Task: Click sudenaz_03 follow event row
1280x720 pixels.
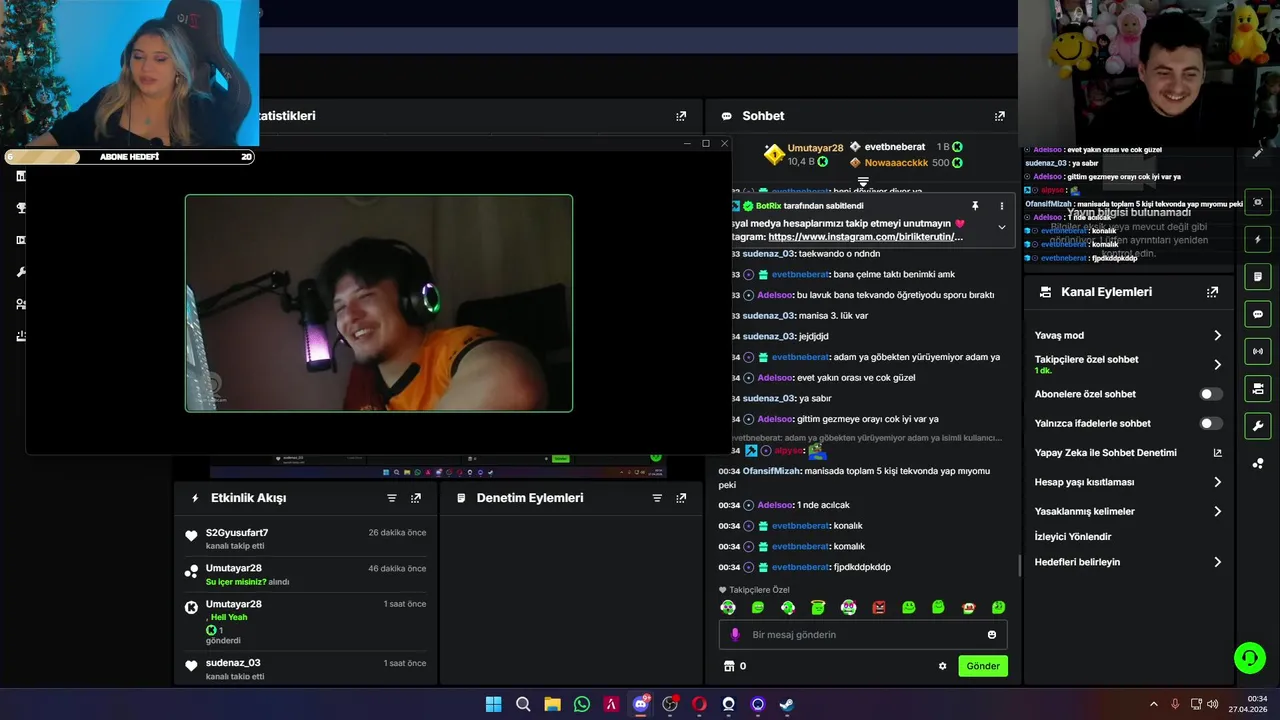Action: tap(306, 669)
